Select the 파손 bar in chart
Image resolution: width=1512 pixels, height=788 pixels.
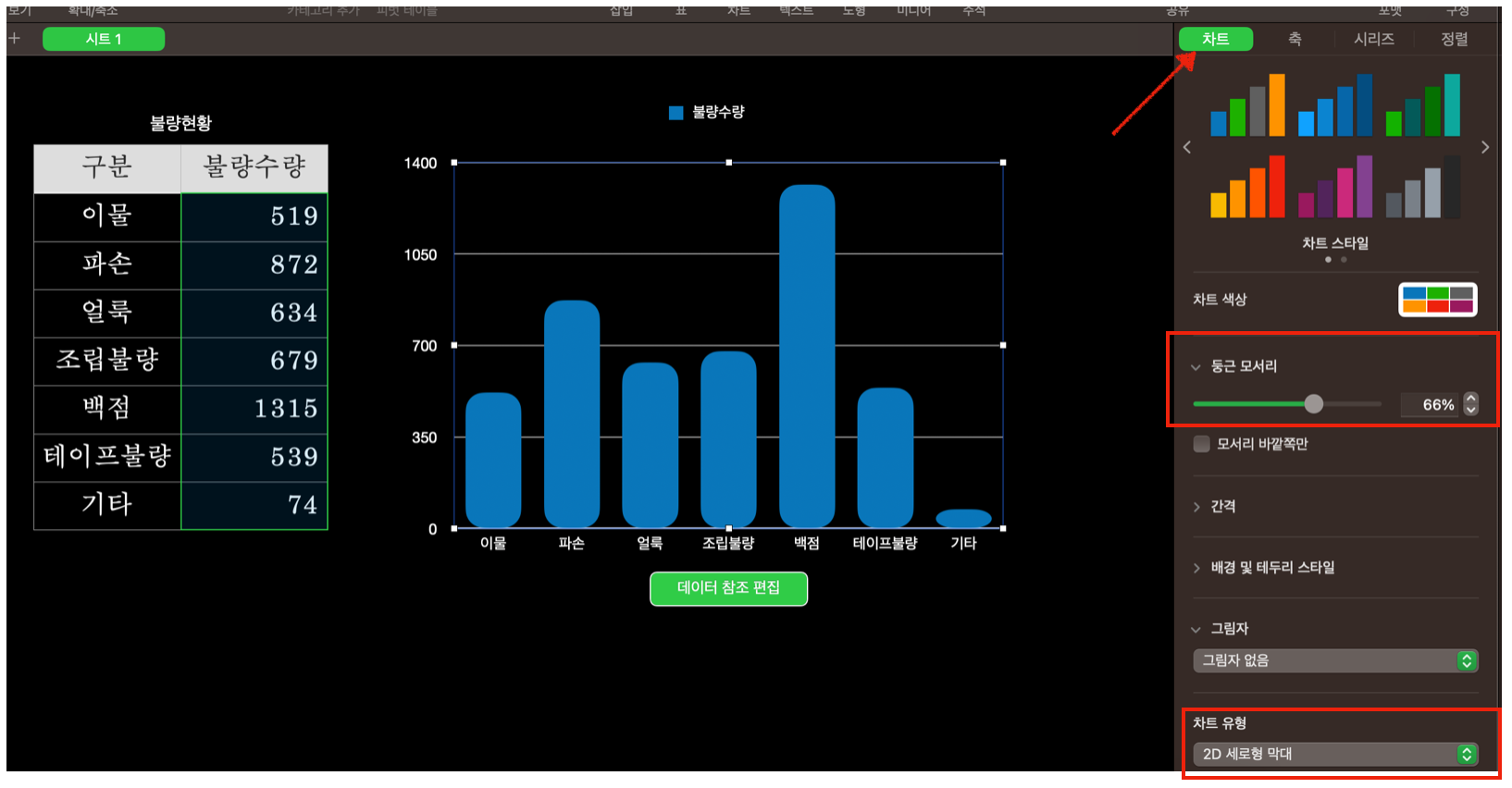572,413
